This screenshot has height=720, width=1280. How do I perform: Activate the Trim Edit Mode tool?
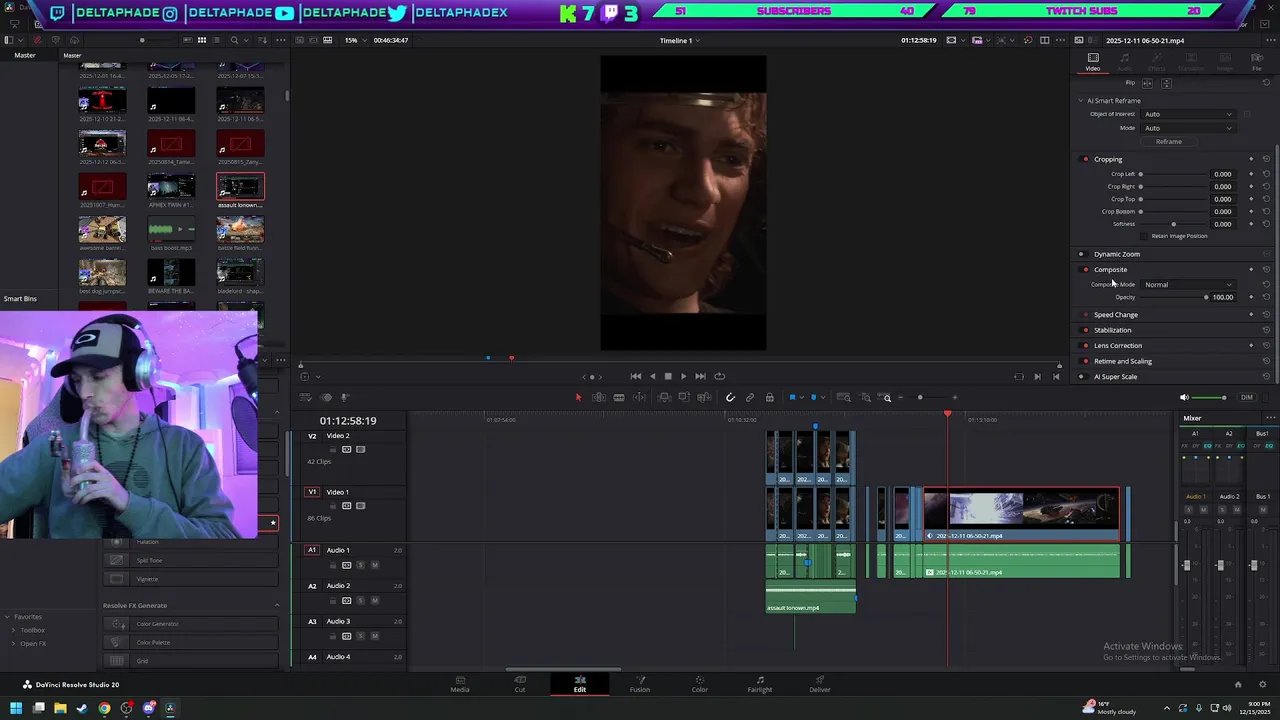click(598, 397)
